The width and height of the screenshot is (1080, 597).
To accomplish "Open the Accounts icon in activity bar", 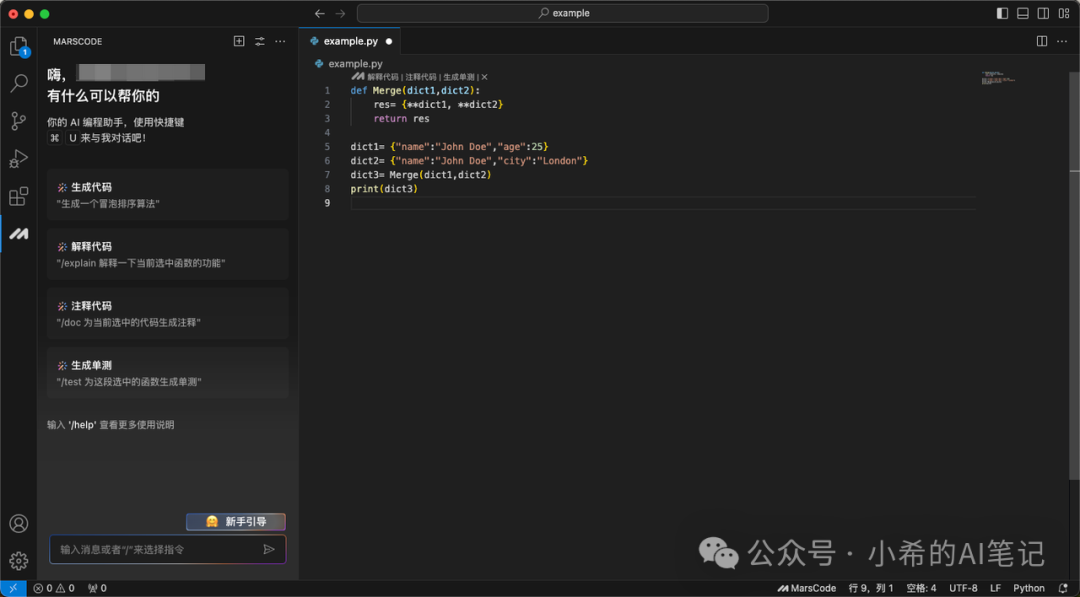I will click(x=18, y=523).
